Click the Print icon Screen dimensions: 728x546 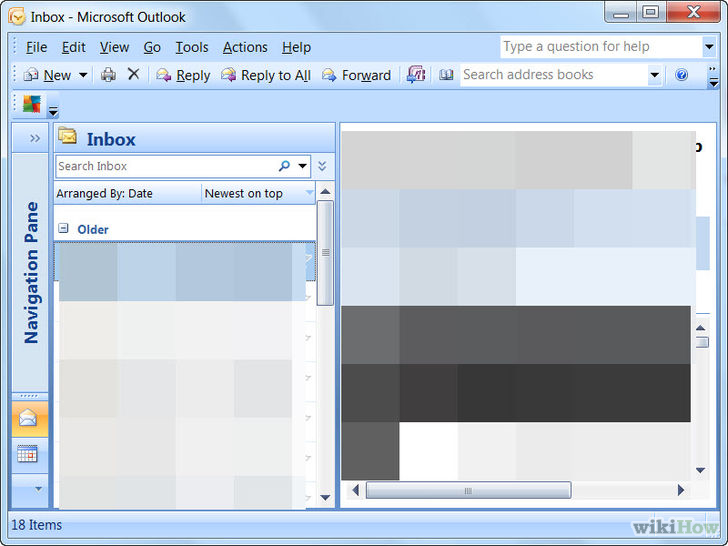[109, 75]
